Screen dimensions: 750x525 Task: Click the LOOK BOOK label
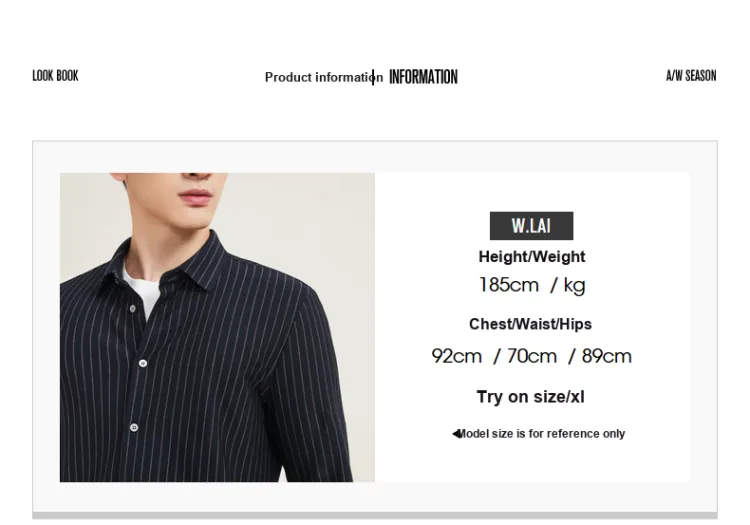(x=55, y=76)
